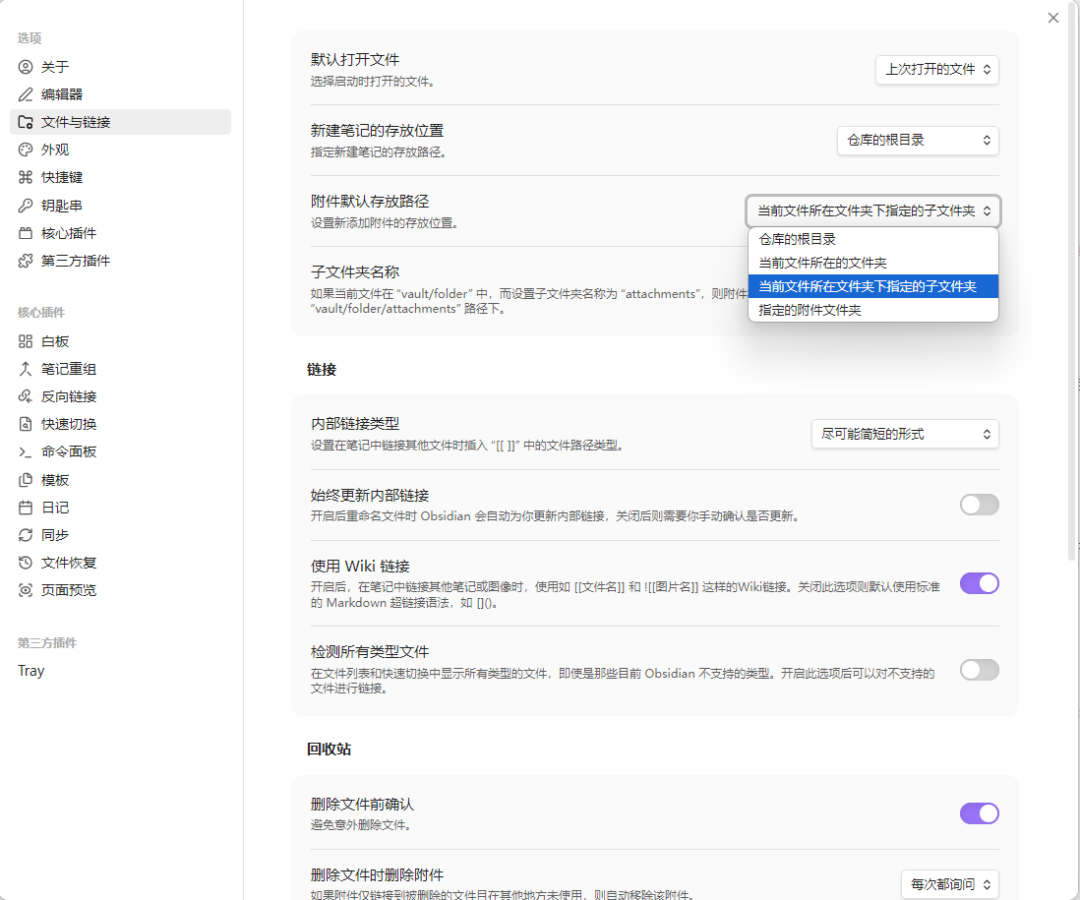The height and width of the screenshot is (900, 1080).
Task: Click the 外观 palette icon
Action: pyautogui.click(x=26, y=150)
